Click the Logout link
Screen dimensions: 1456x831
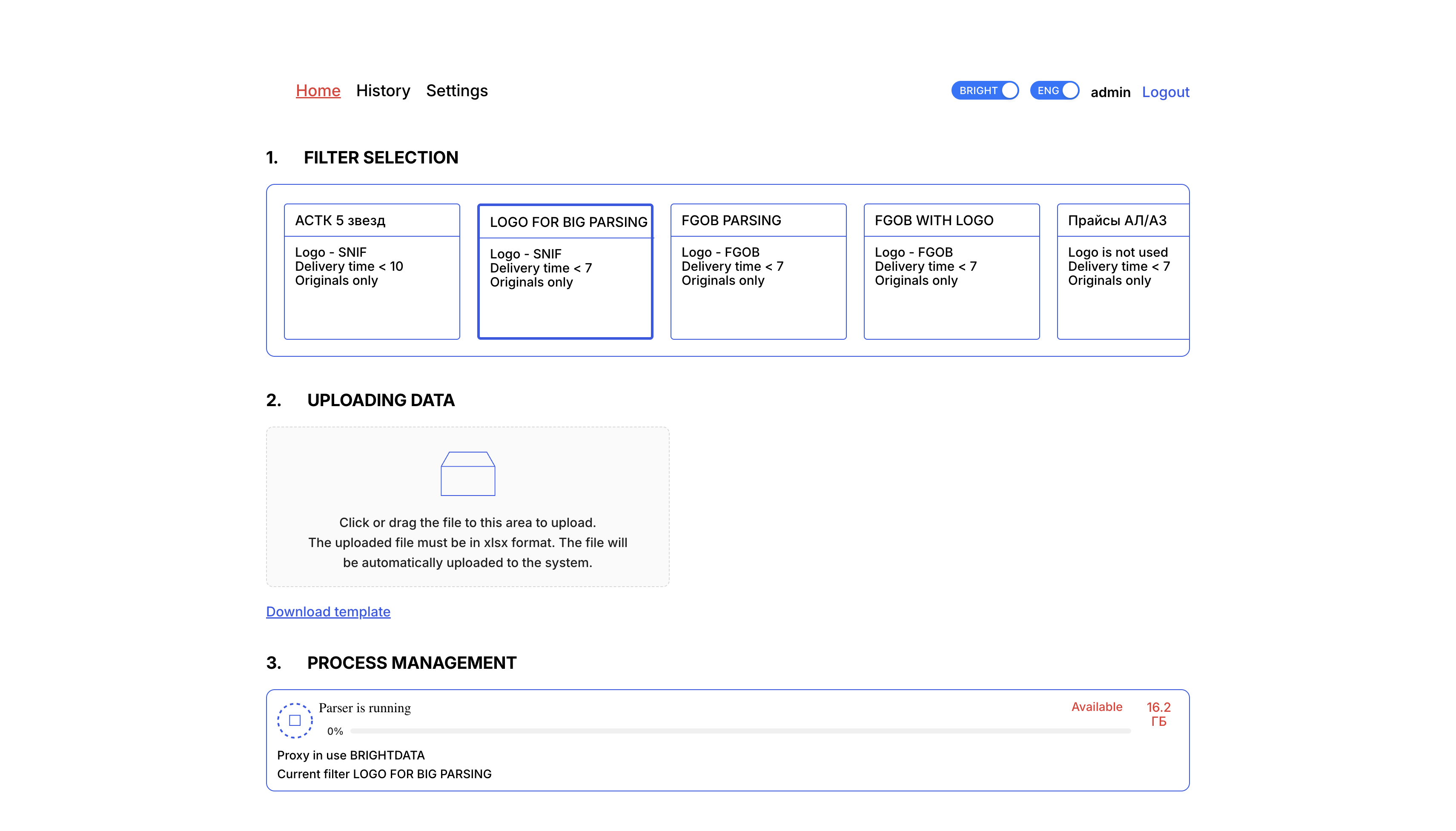(x=1165, y=92)
